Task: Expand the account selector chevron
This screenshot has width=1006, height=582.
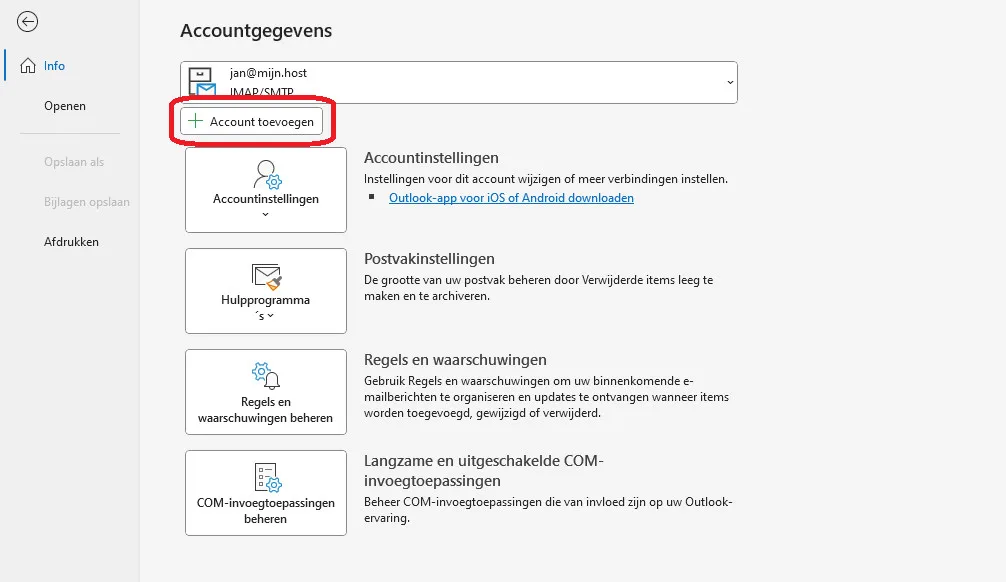Action: click(x=729, y=82)
